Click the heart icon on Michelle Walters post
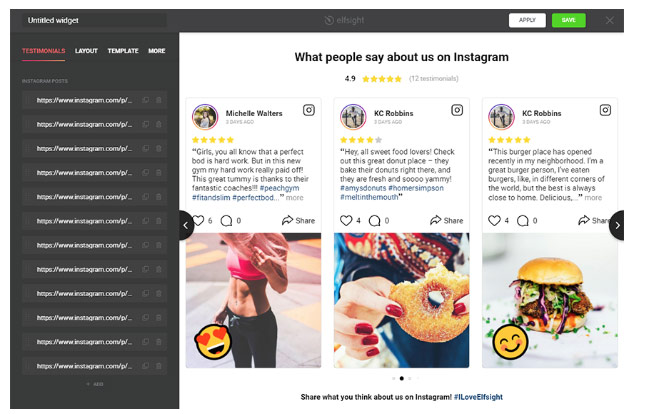 (199, 220)
